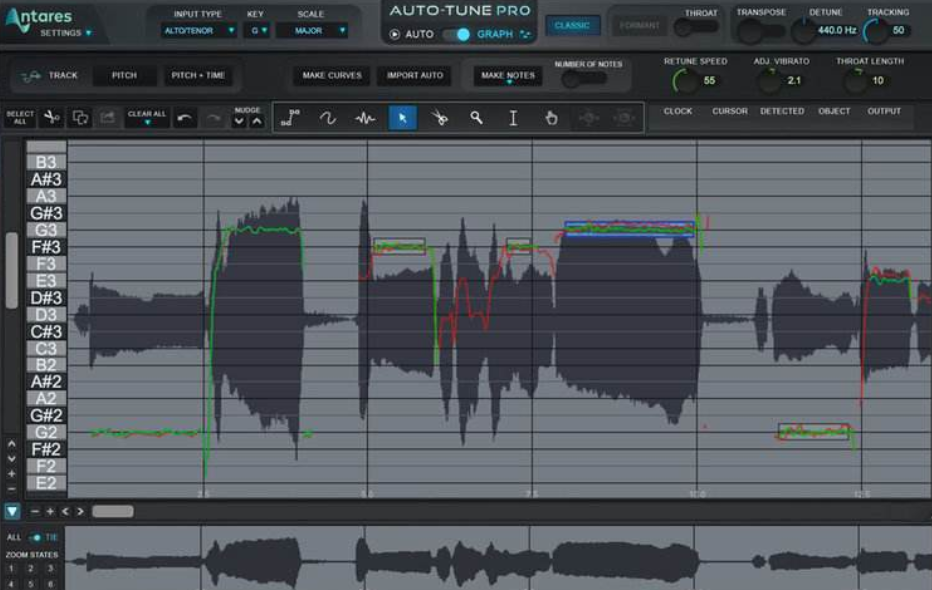
Task: Click the first dimmed target icon in the tool palette
Action: click(x=588, y=118)
